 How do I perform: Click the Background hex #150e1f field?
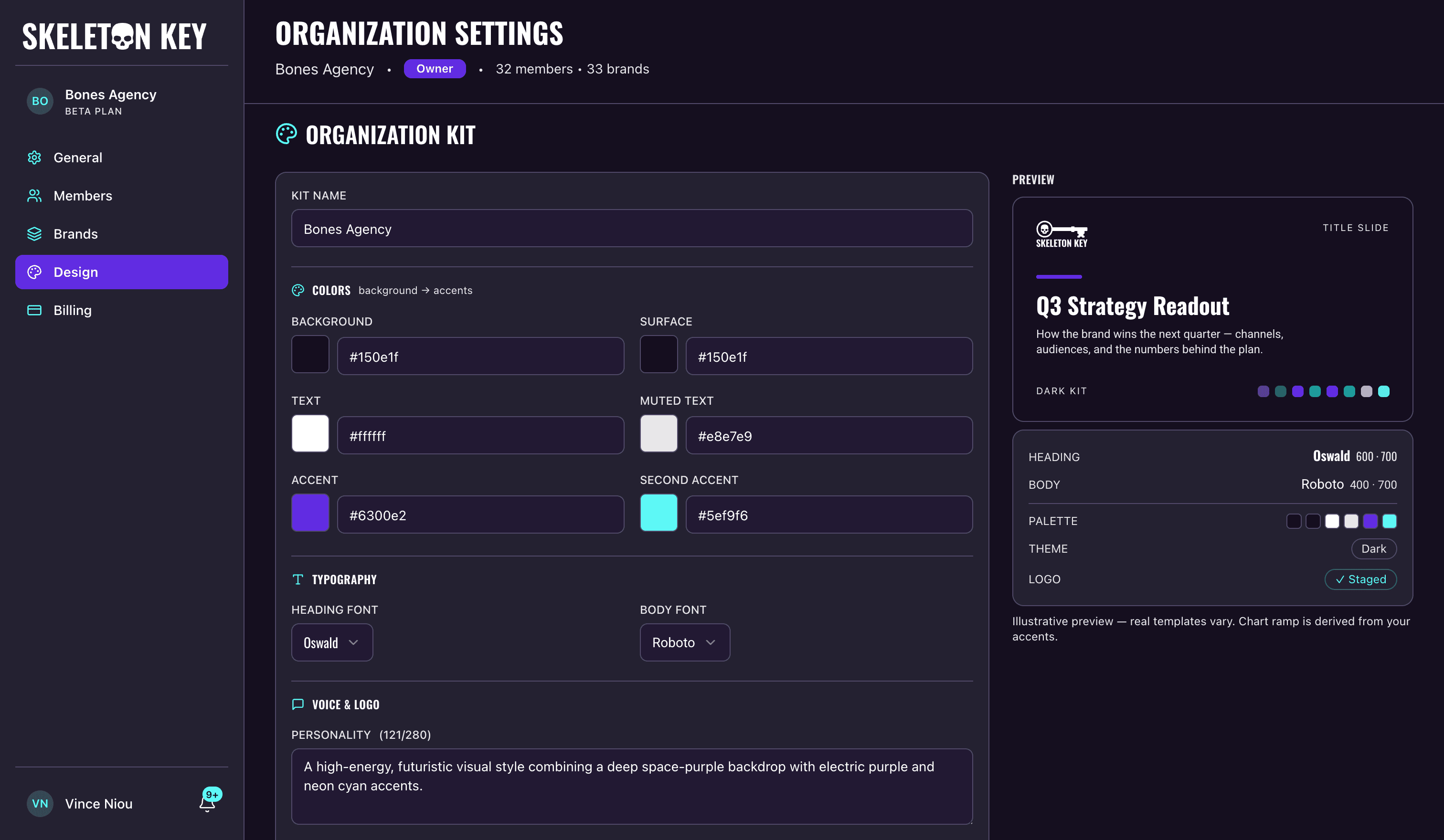[480, 356]
